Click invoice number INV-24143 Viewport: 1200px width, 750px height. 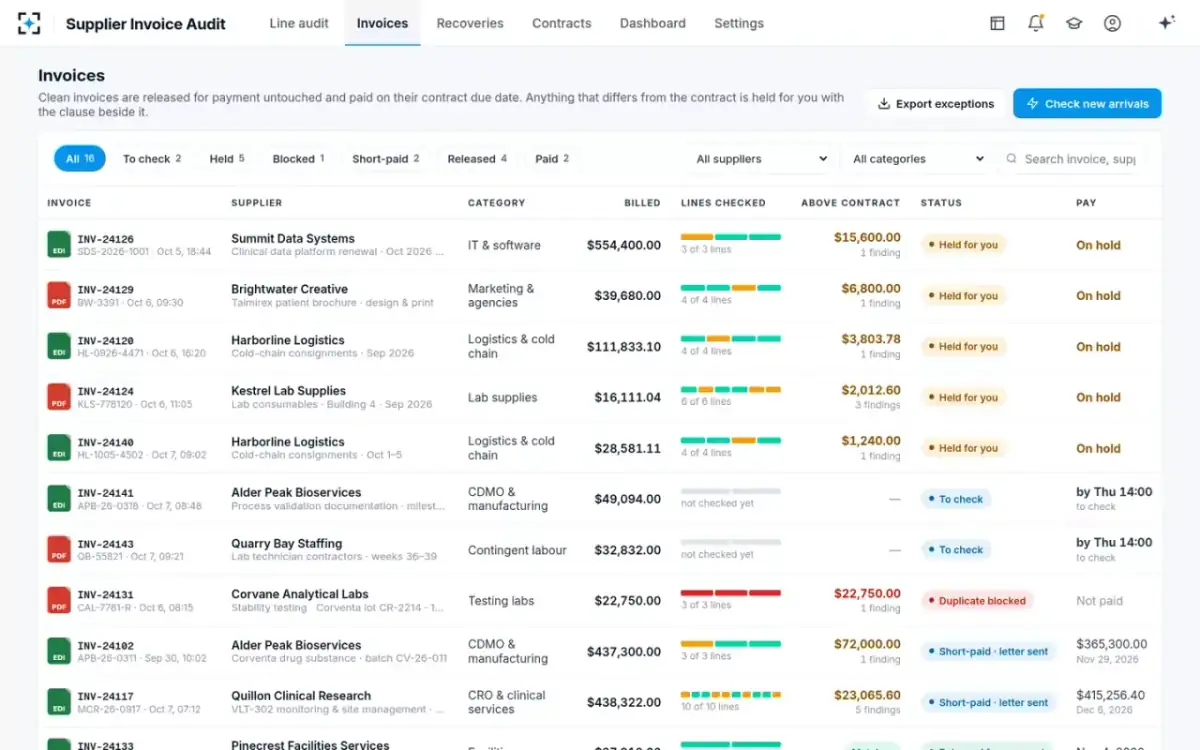pyautogui.click(x=105, y=543)
